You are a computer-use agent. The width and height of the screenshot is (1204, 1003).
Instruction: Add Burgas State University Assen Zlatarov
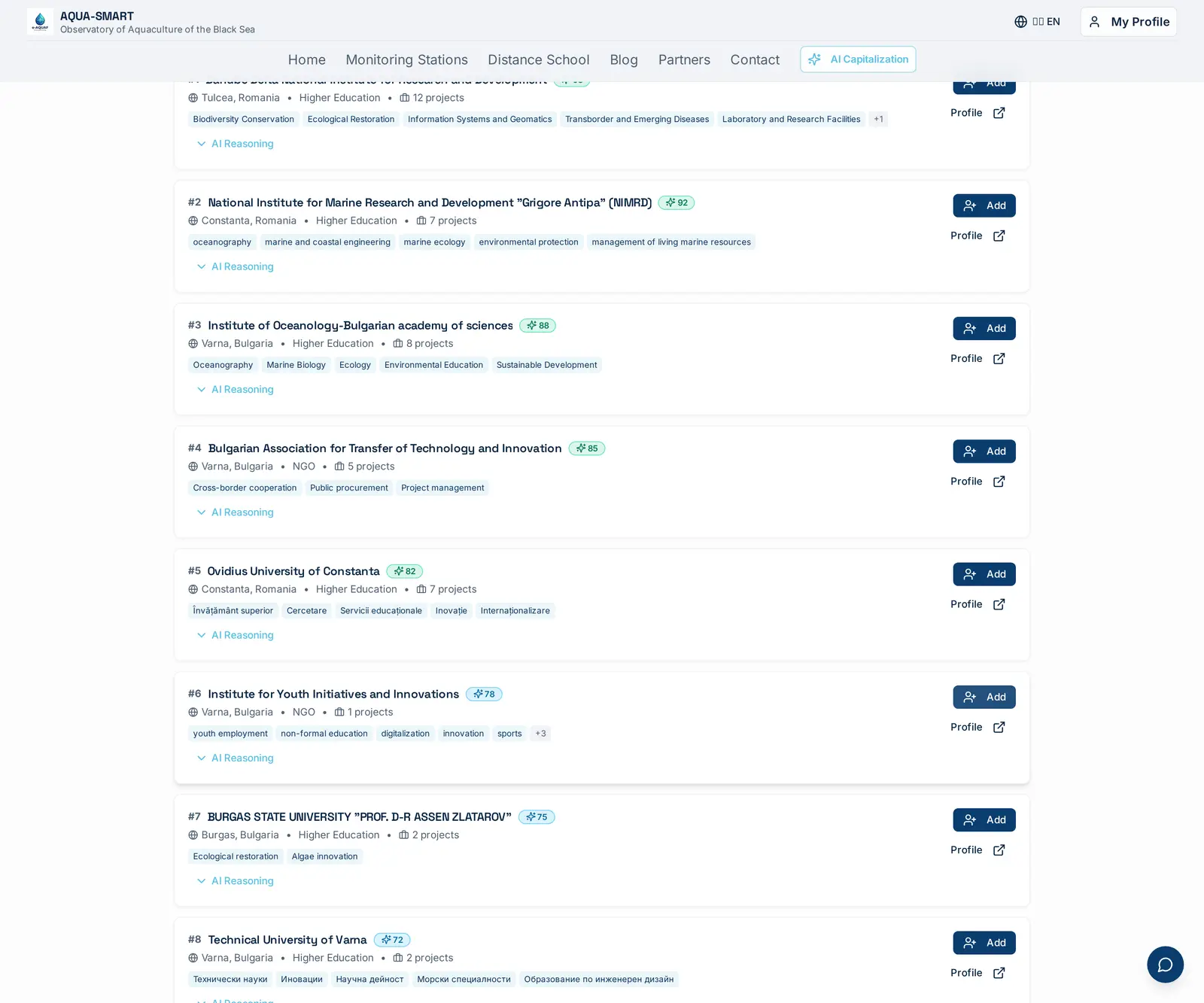[984, 820]
